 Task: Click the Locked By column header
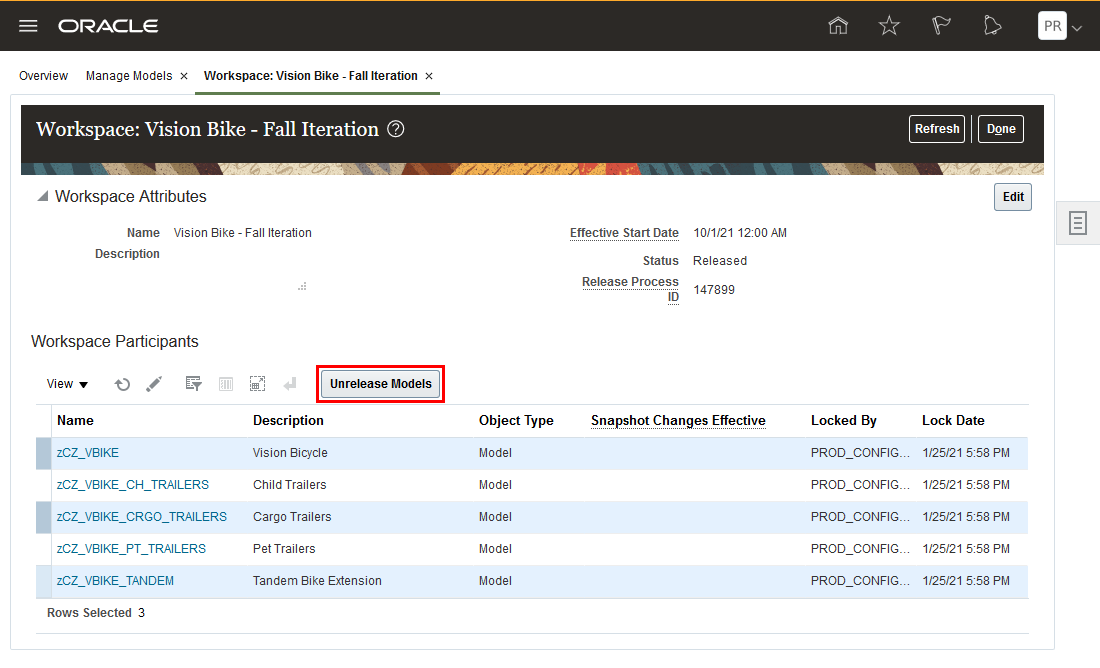(844, 420)
